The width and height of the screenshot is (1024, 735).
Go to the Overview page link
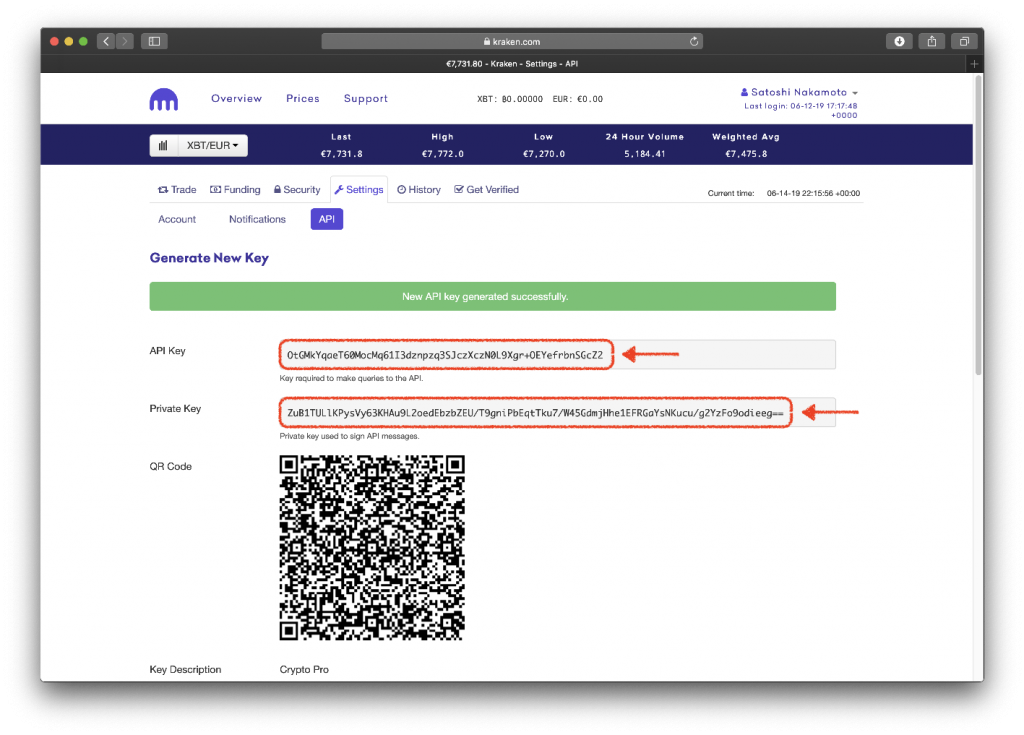(236, 98)
